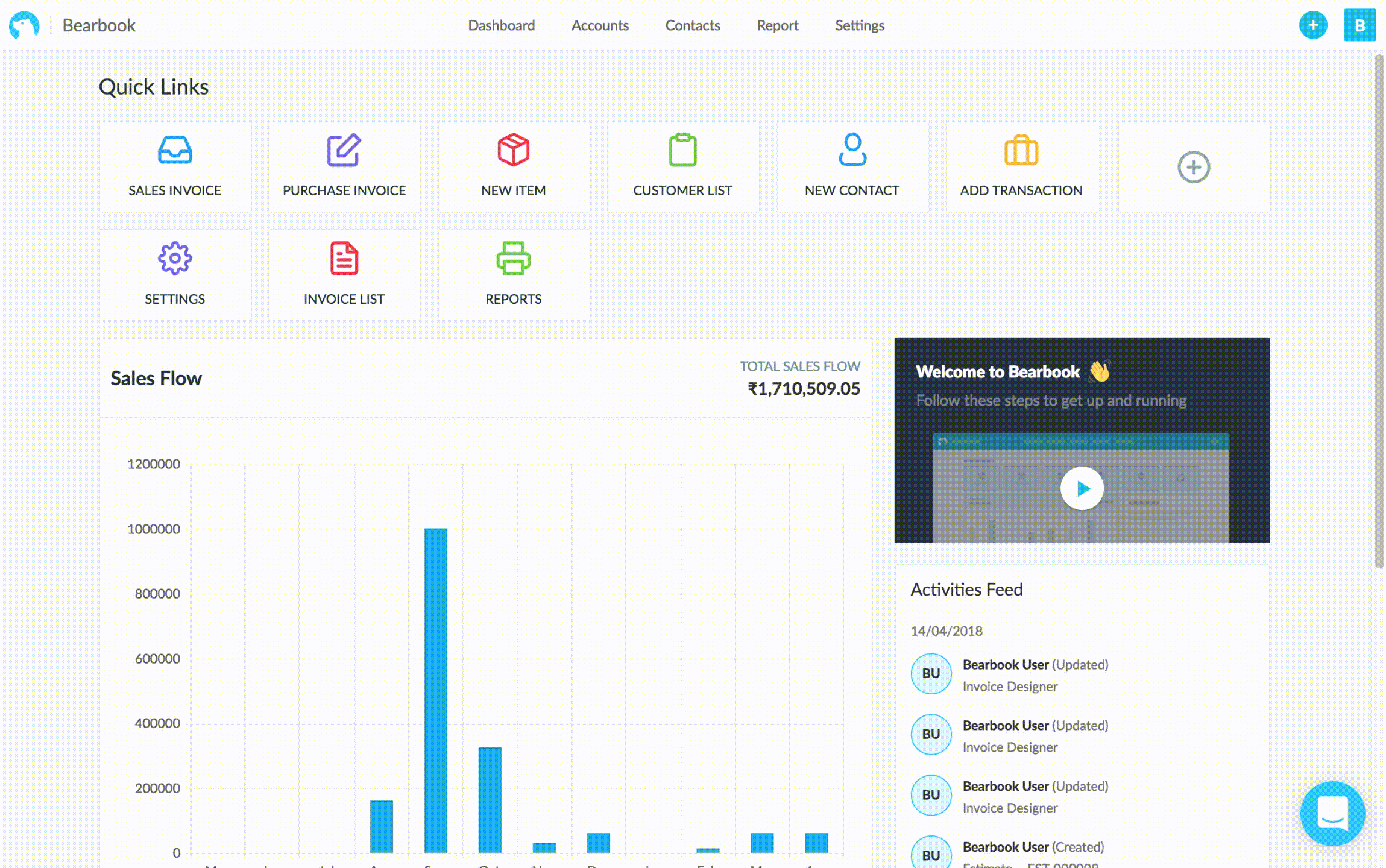Click BU avatar beside Created activity
Screen dimensions: 1386x868
pyautogui.click(x=931, y=853)
